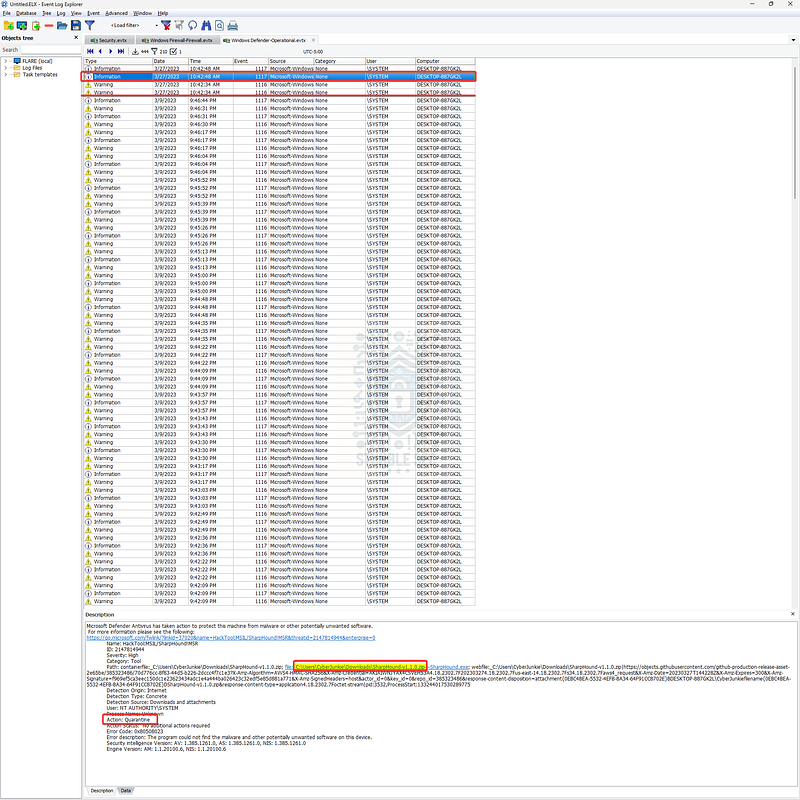Click the add computer toolbar icon
This screenshot has height=800, width=800.
click(22, 26)
